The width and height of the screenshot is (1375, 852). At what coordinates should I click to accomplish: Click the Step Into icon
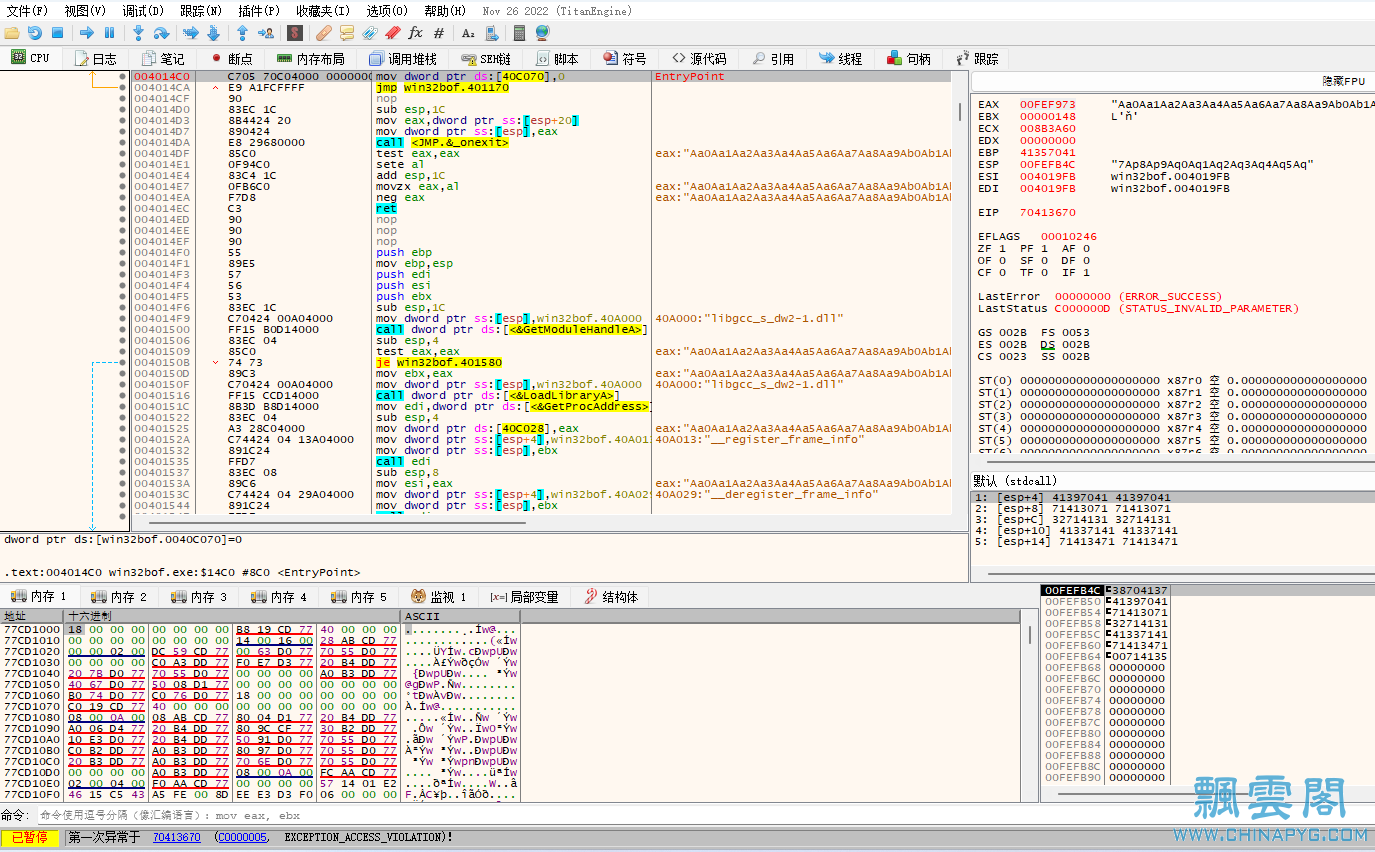click(x=139, y=33)
